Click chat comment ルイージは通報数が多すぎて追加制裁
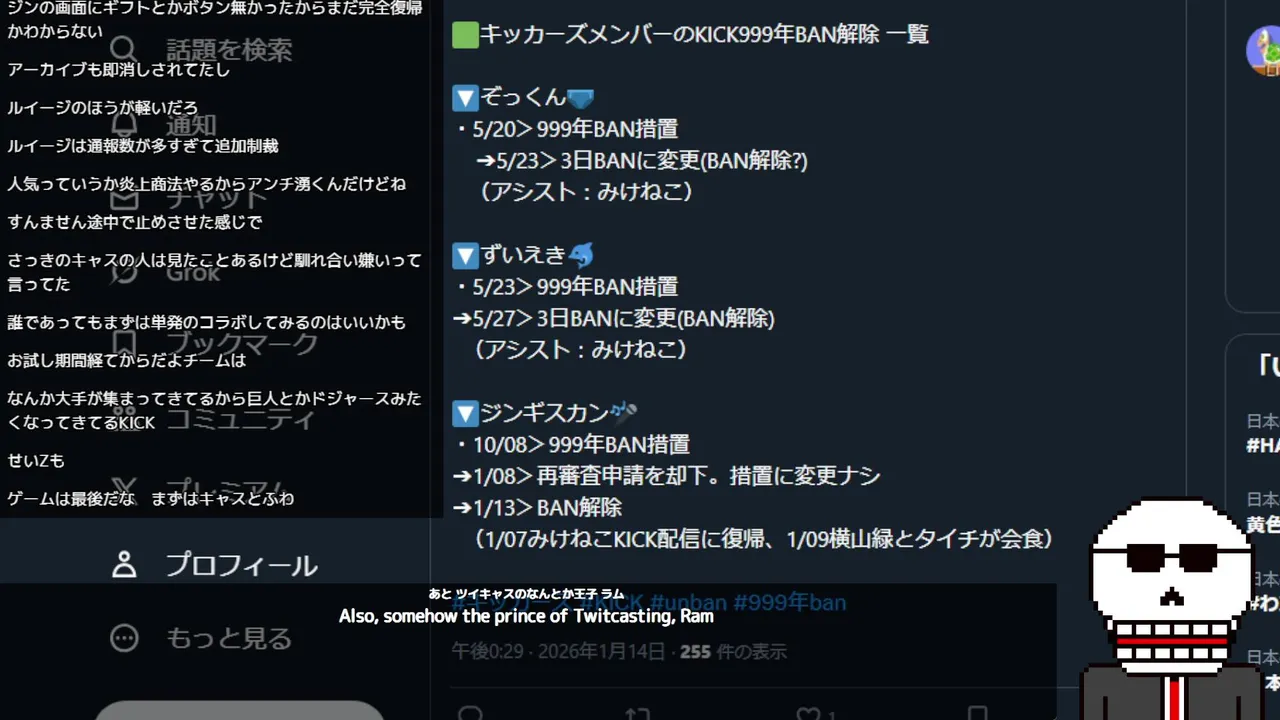This screenshot has width=1280, height=720. pos(142,145)
